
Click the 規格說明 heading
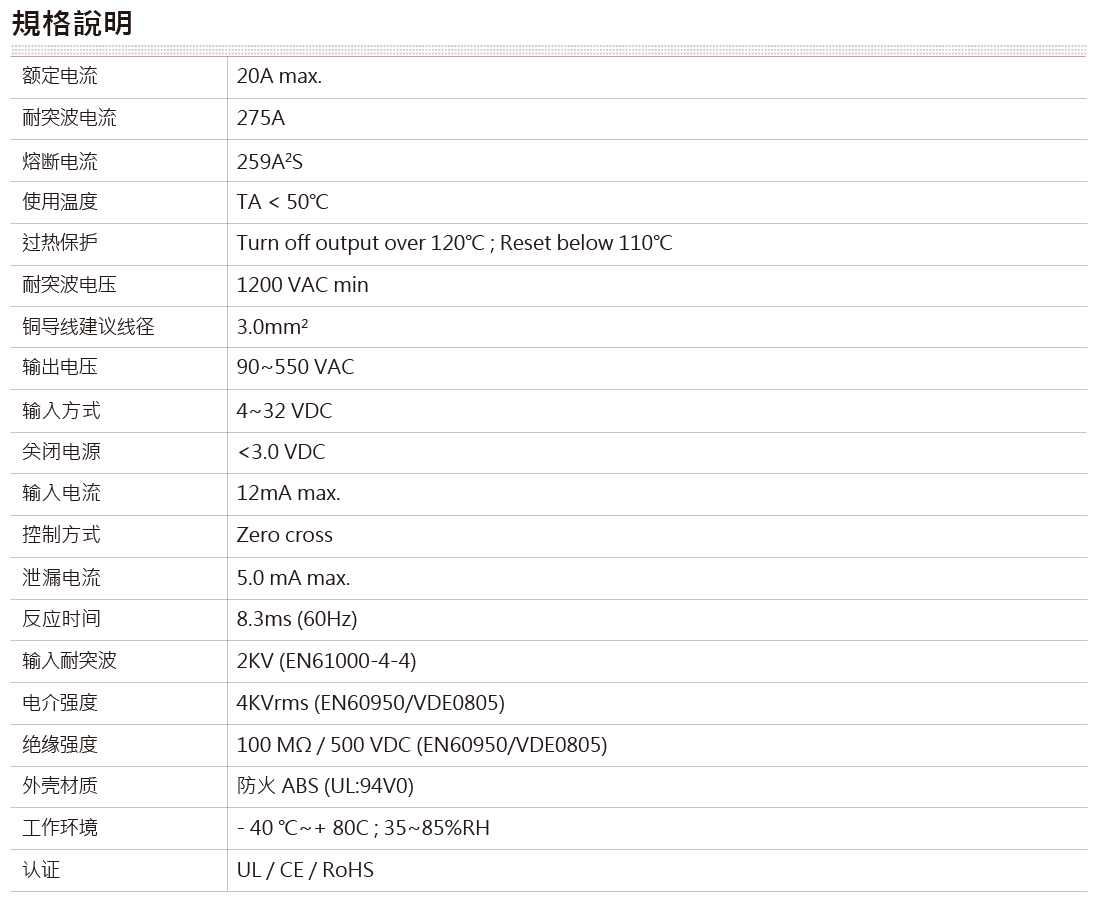pos(71,24)
